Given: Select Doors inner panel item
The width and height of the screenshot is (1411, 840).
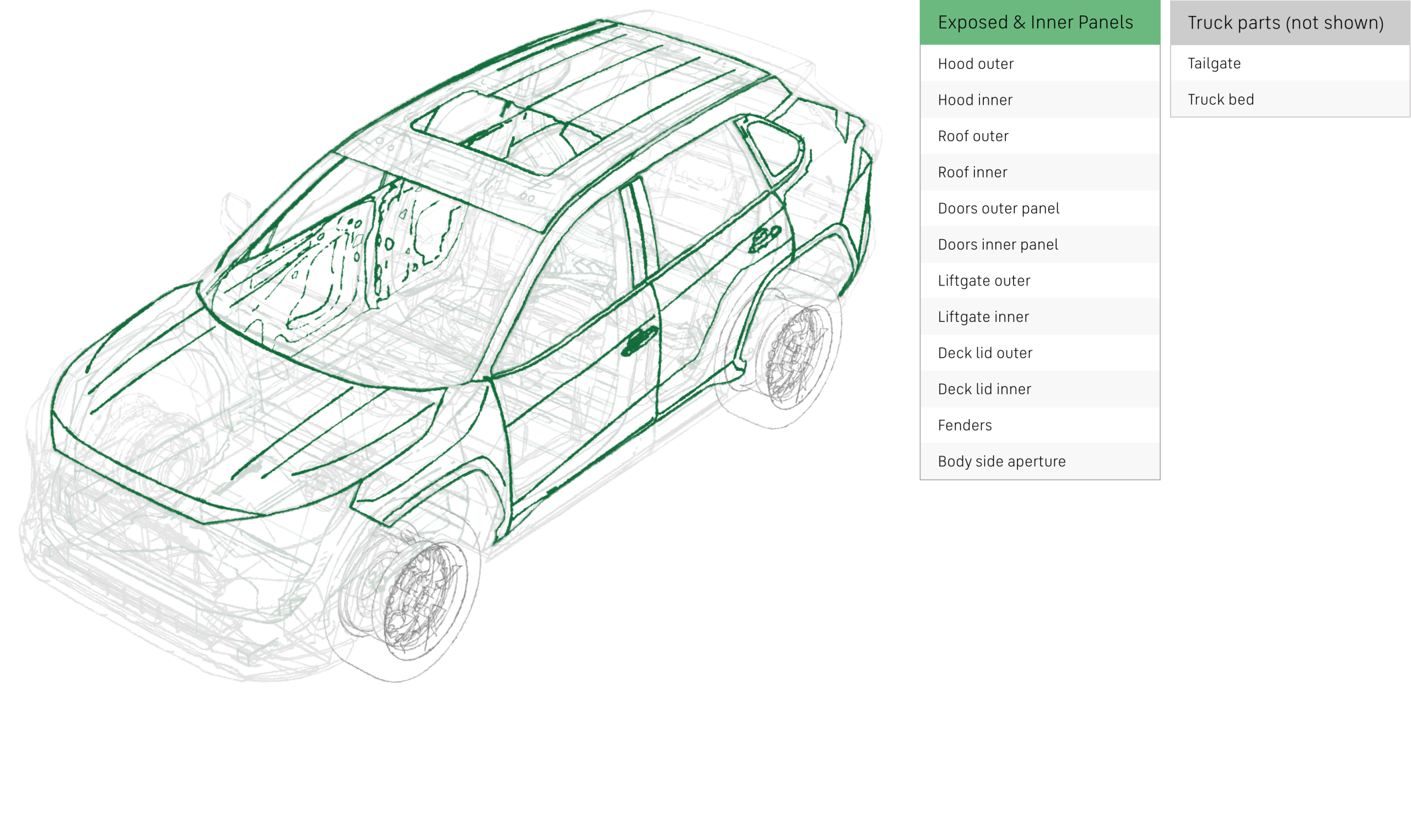Looking at the screenshot, I should 1039,245.
